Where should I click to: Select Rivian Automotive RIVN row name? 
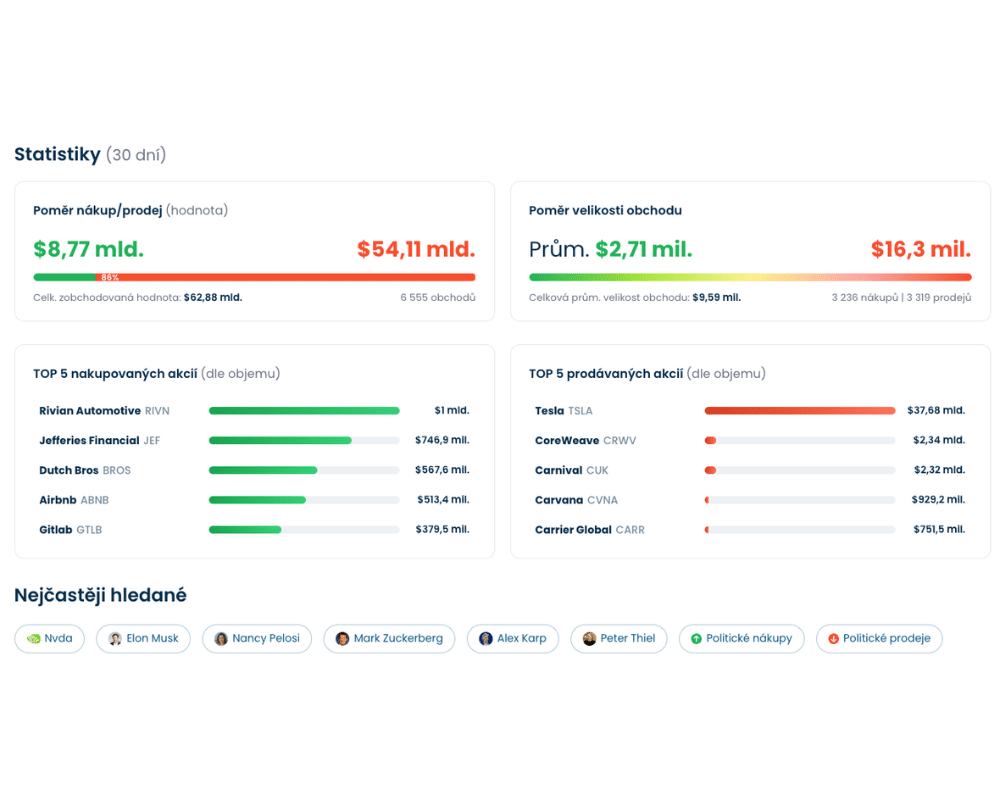(x=105, y=411)
